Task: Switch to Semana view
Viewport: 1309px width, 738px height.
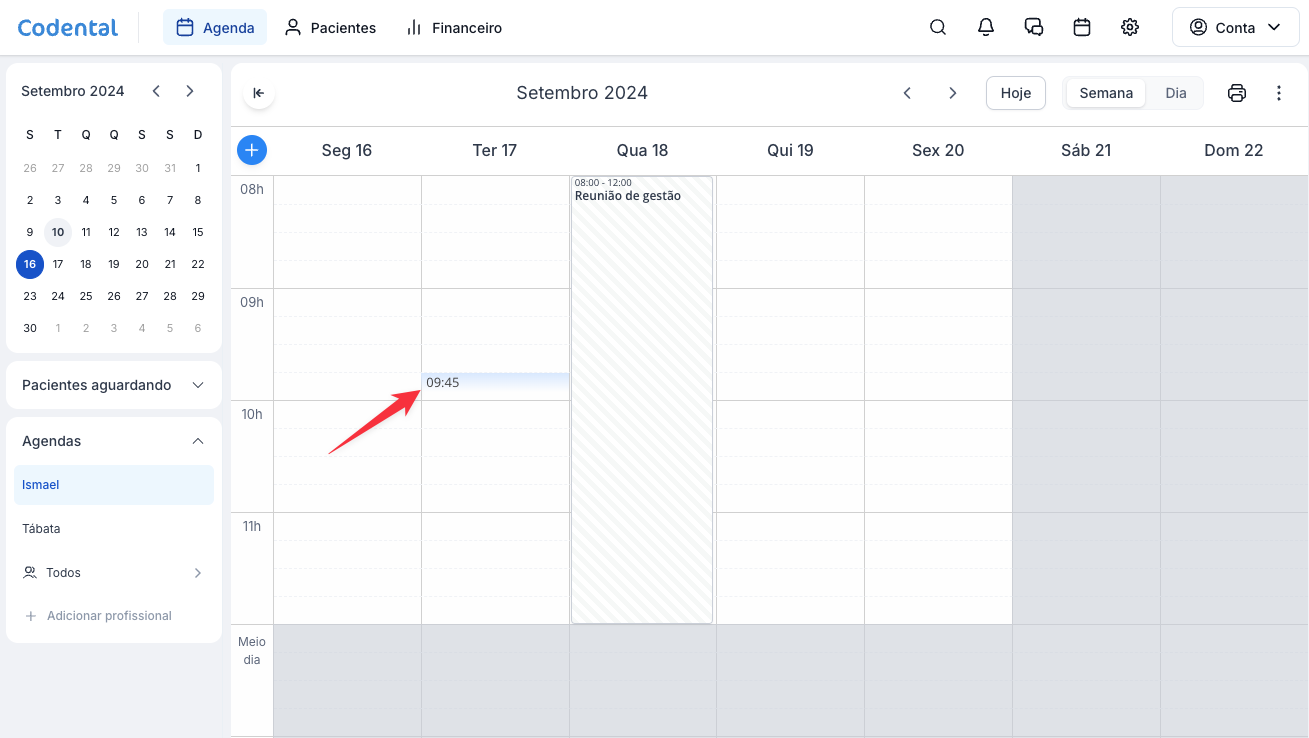Action: point(1106,93)
